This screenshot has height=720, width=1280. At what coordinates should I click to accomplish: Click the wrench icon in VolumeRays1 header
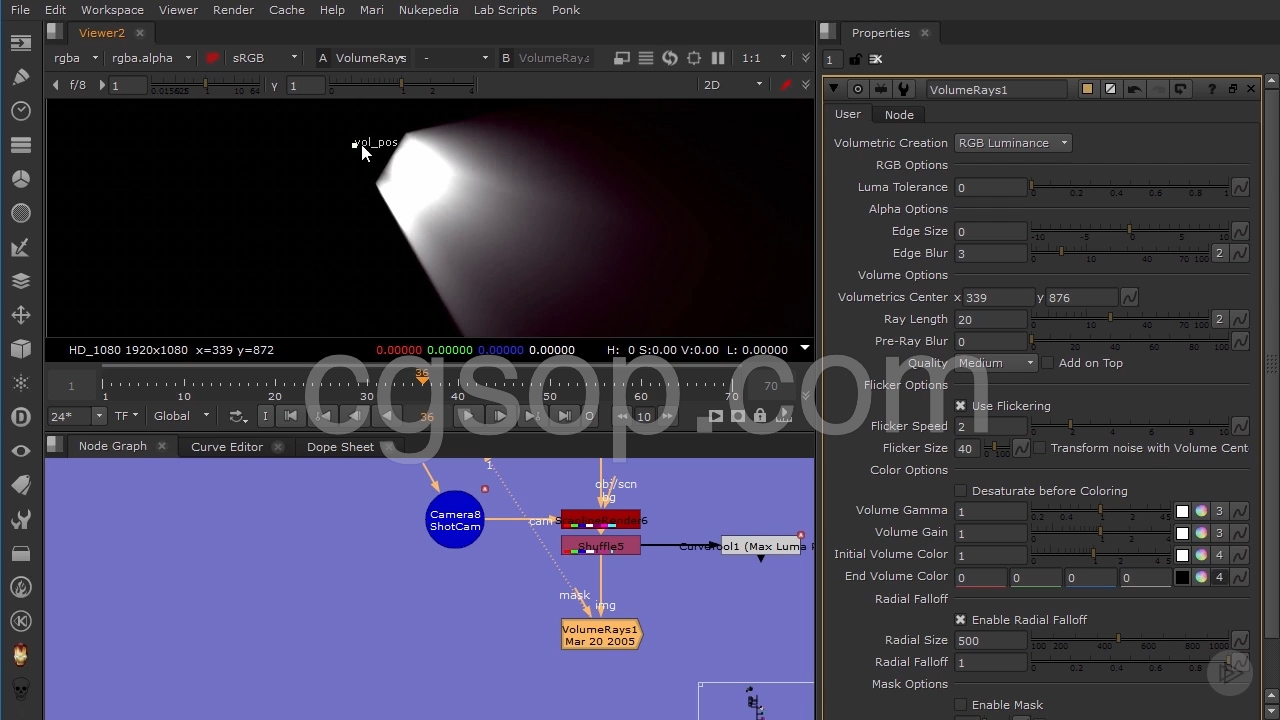tap(904, 89)
